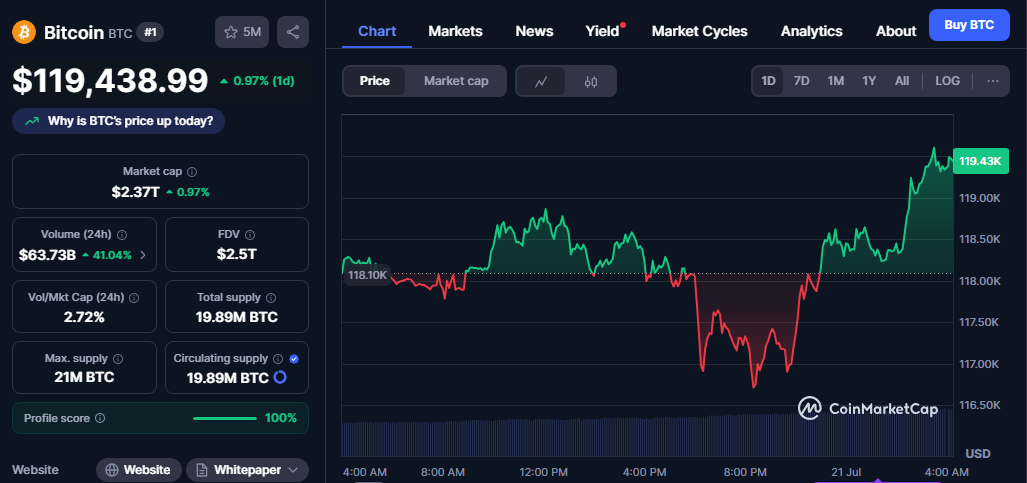Click 'Why is BTC's price up today?'
1027x483 pixels.
(119, 121)
